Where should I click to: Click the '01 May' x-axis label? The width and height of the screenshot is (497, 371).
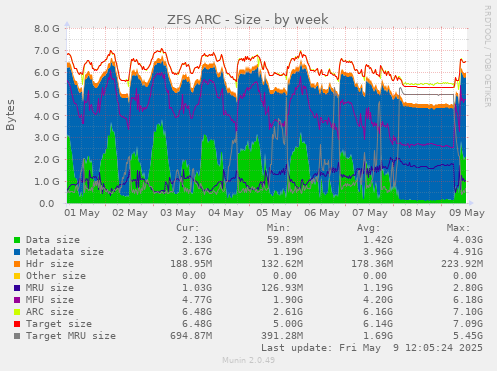point(82,213)
